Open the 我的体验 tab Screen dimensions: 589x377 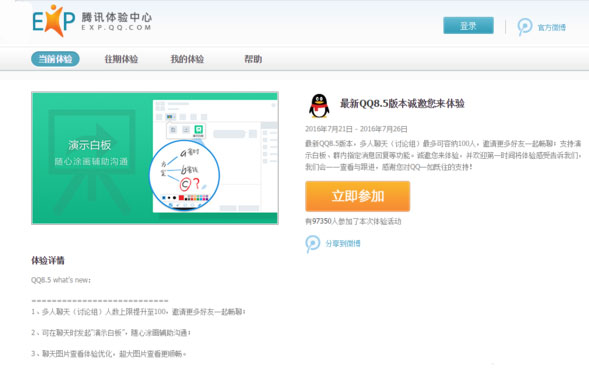tap(187, 59)
